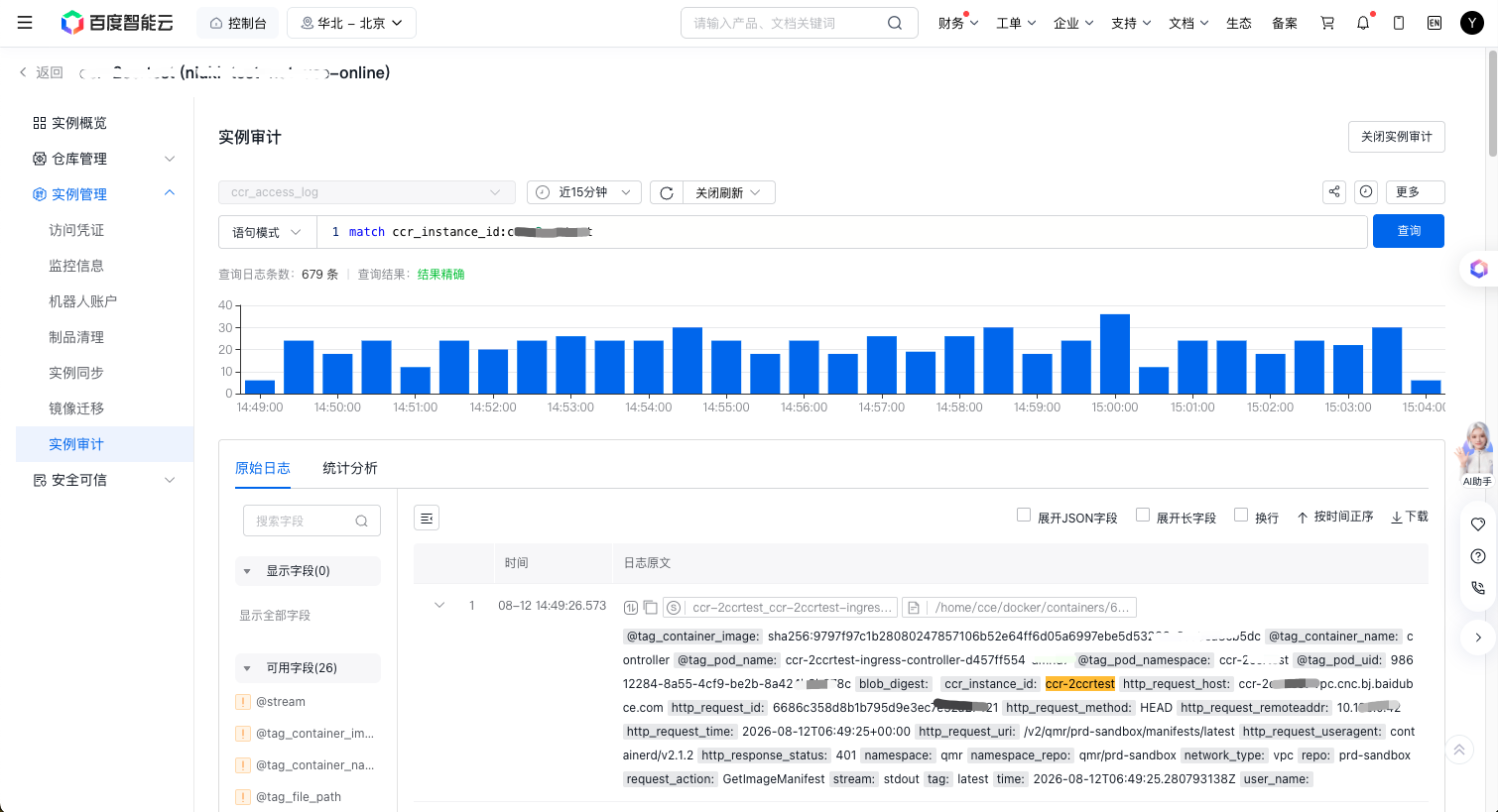Click the refresh icon button

point(667,192)
